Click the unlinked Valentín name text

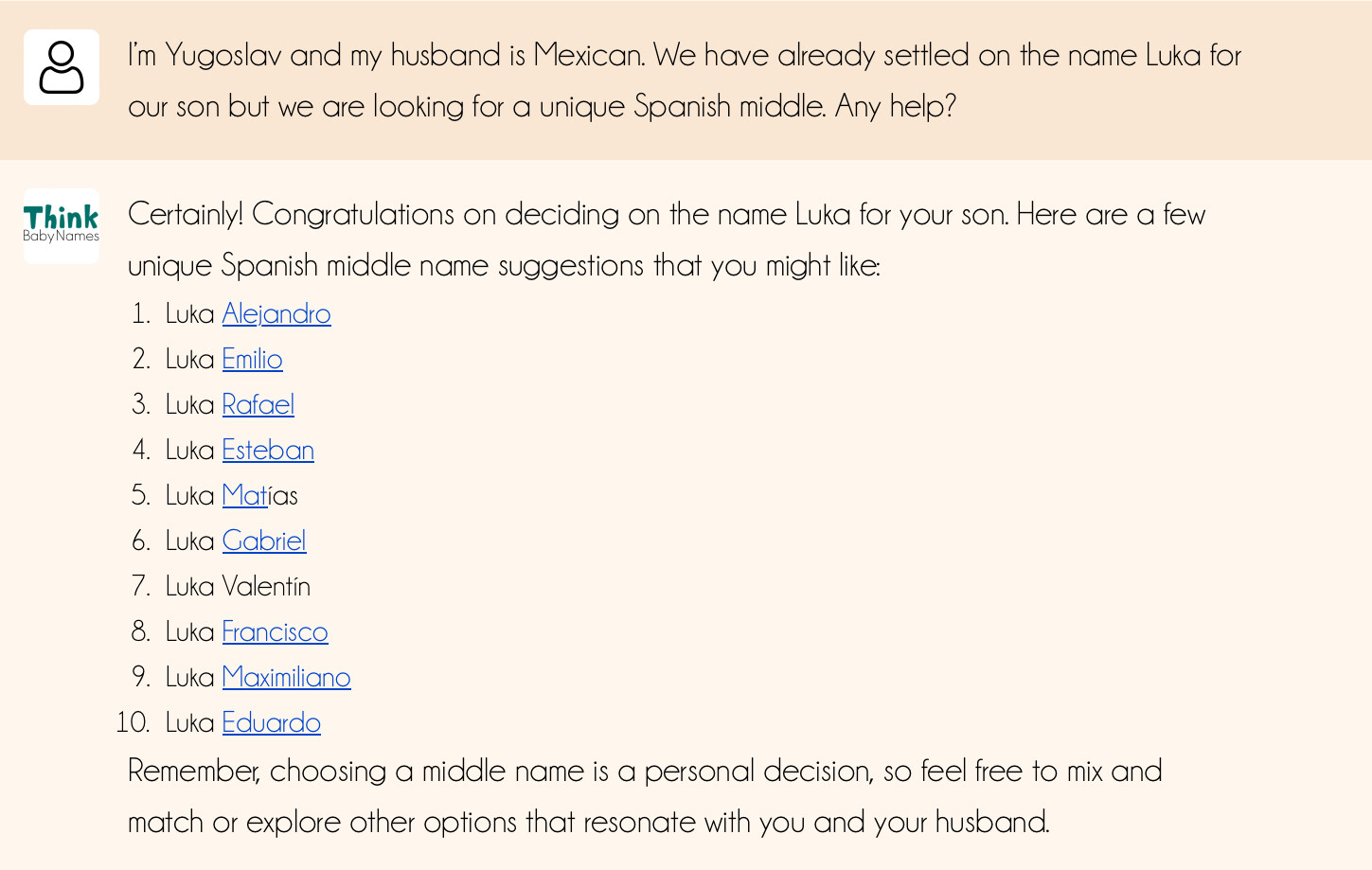coord(266,587)
